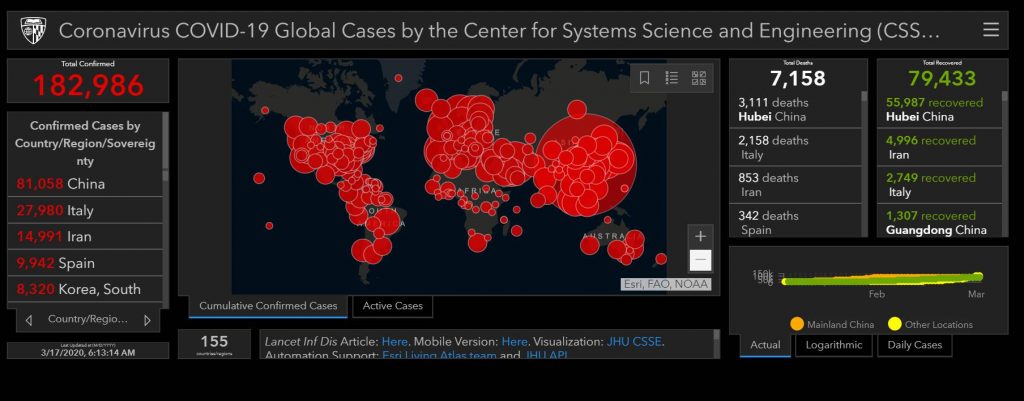Click Hubei China 55,987 recovered entry
This screenshot has height=401, width=1024.
pos(939,110)
